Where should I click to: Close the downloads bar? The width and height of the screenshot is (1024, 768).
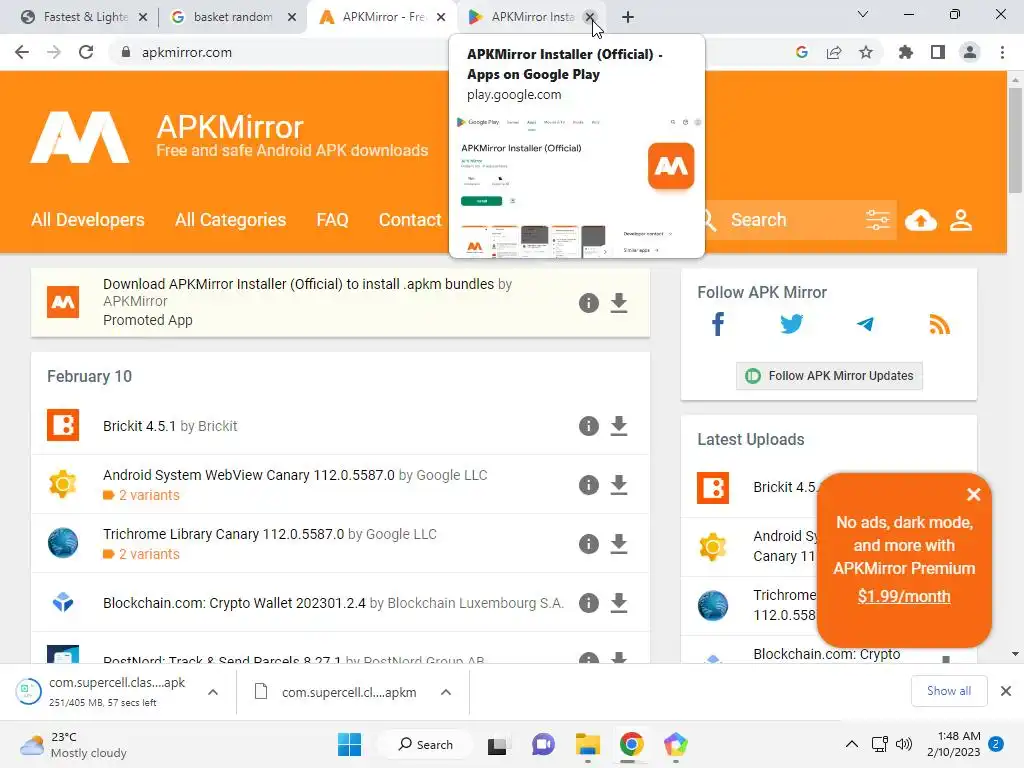1006,691
